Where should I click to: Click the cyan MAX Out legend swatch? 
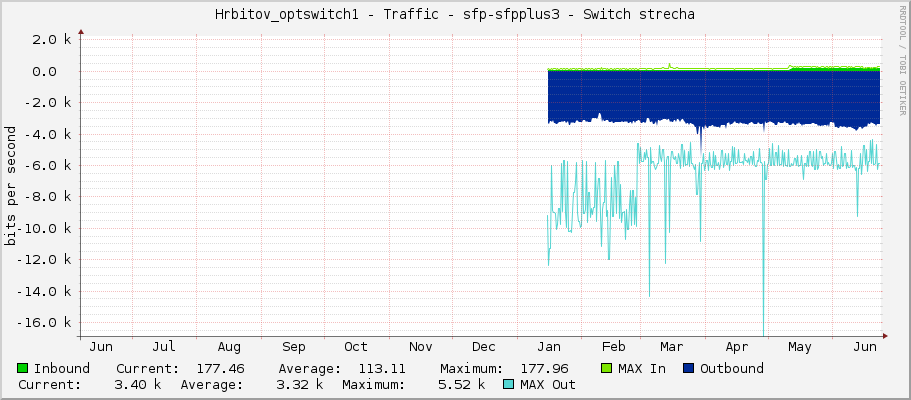tap(508, 384)
